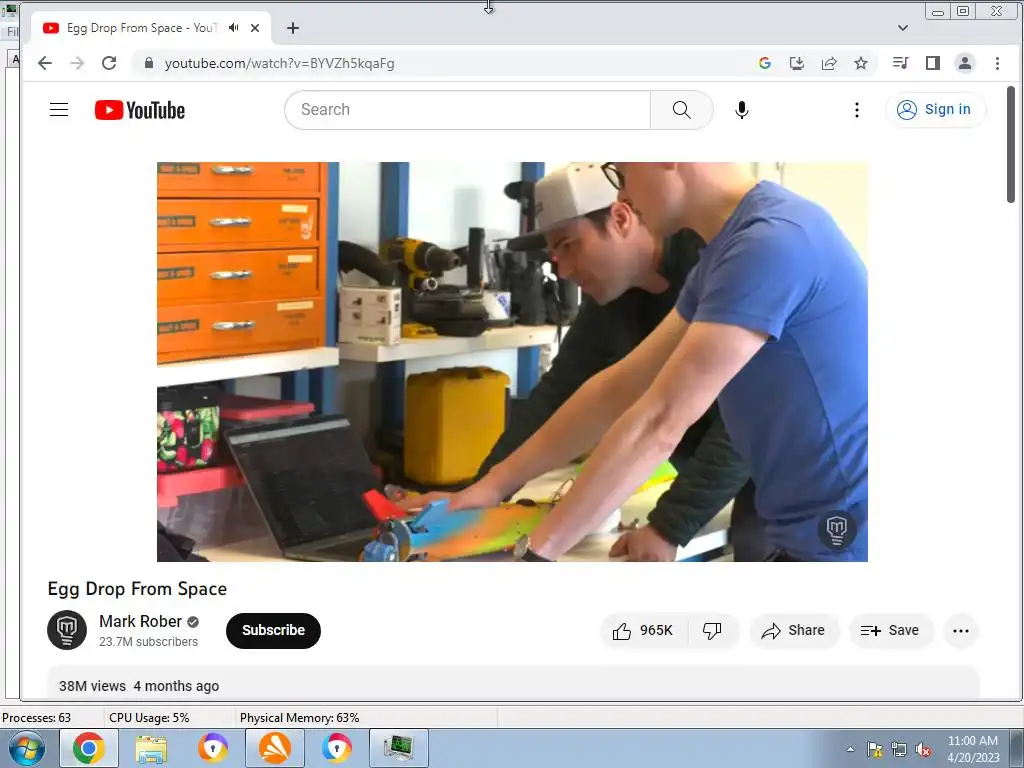
Task: Open the Chrome profile avatar
Action: [965, 63]
